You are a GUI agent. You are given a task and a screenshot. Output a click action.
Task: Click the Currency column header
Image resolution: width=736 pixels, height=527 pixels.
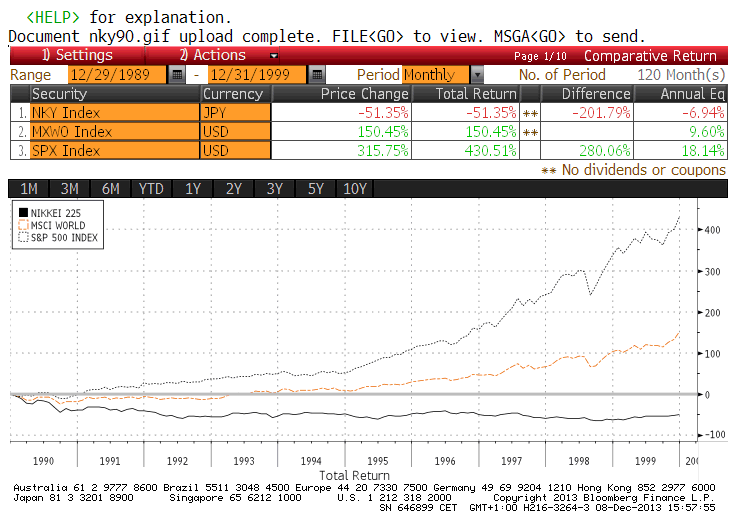(236, 94)
